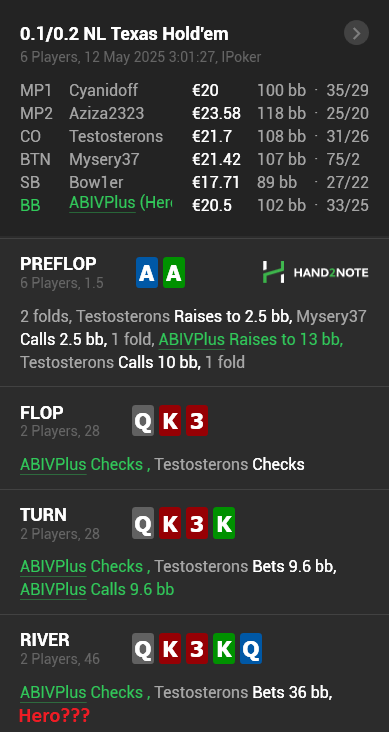The height and width of the screenshot is (732, 389).
Task: Click the red King card in turn row
Action: click(x=170, y=523)
